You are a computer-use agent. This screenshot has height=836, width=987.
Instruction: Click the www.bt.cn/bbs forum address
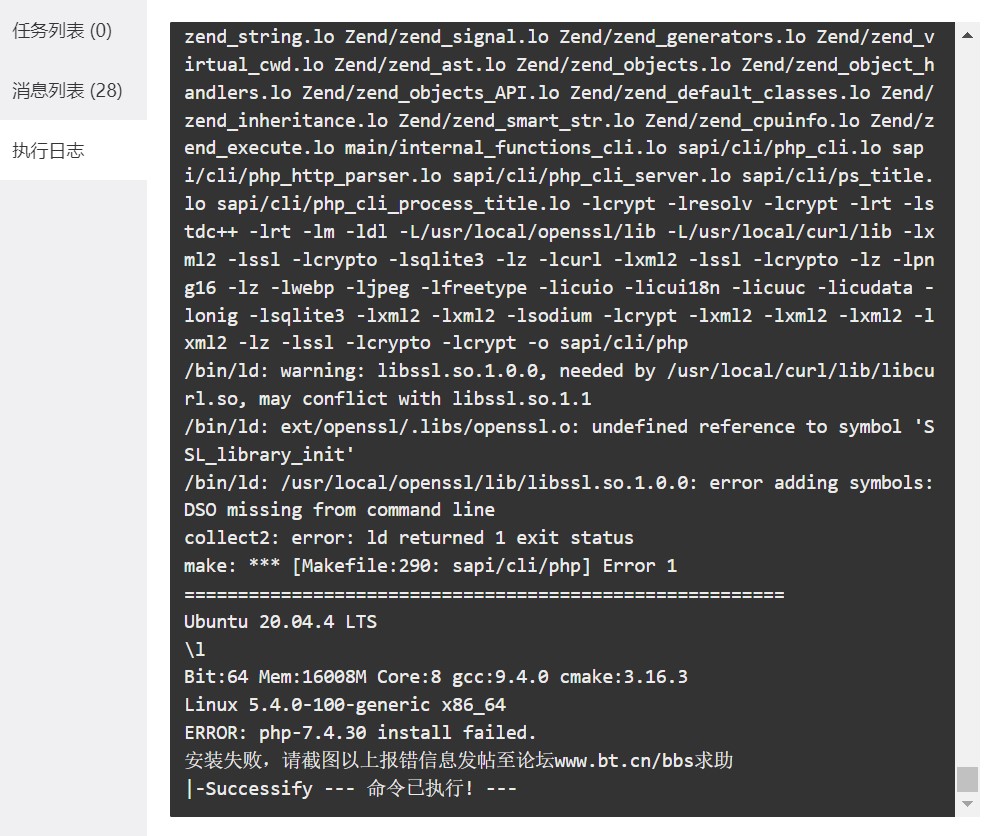624,760
